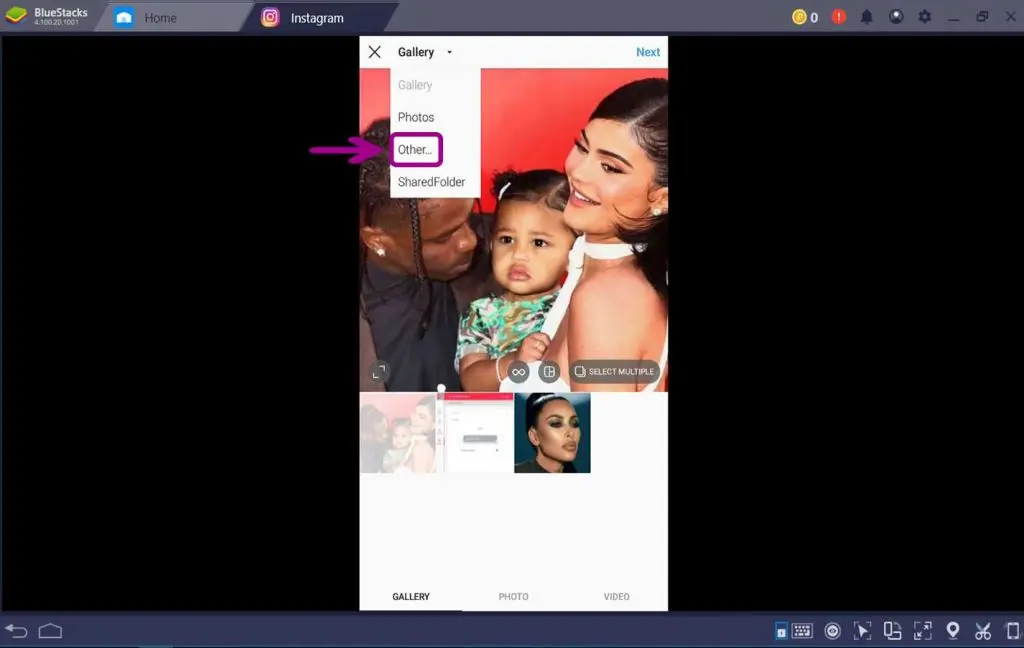Click the expand crop icon on photo

point(379,372)
